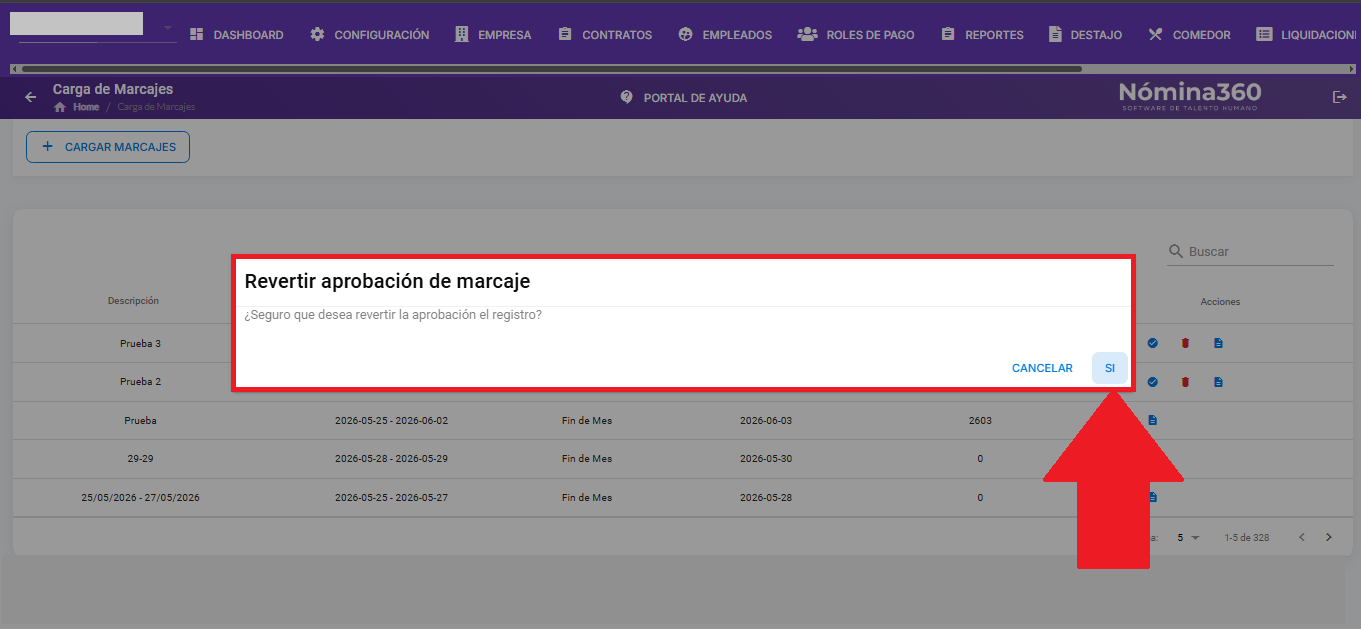Select the 'Prueba 3' row description
Viewport: 1361px width, 629px height.
[140, 343]
